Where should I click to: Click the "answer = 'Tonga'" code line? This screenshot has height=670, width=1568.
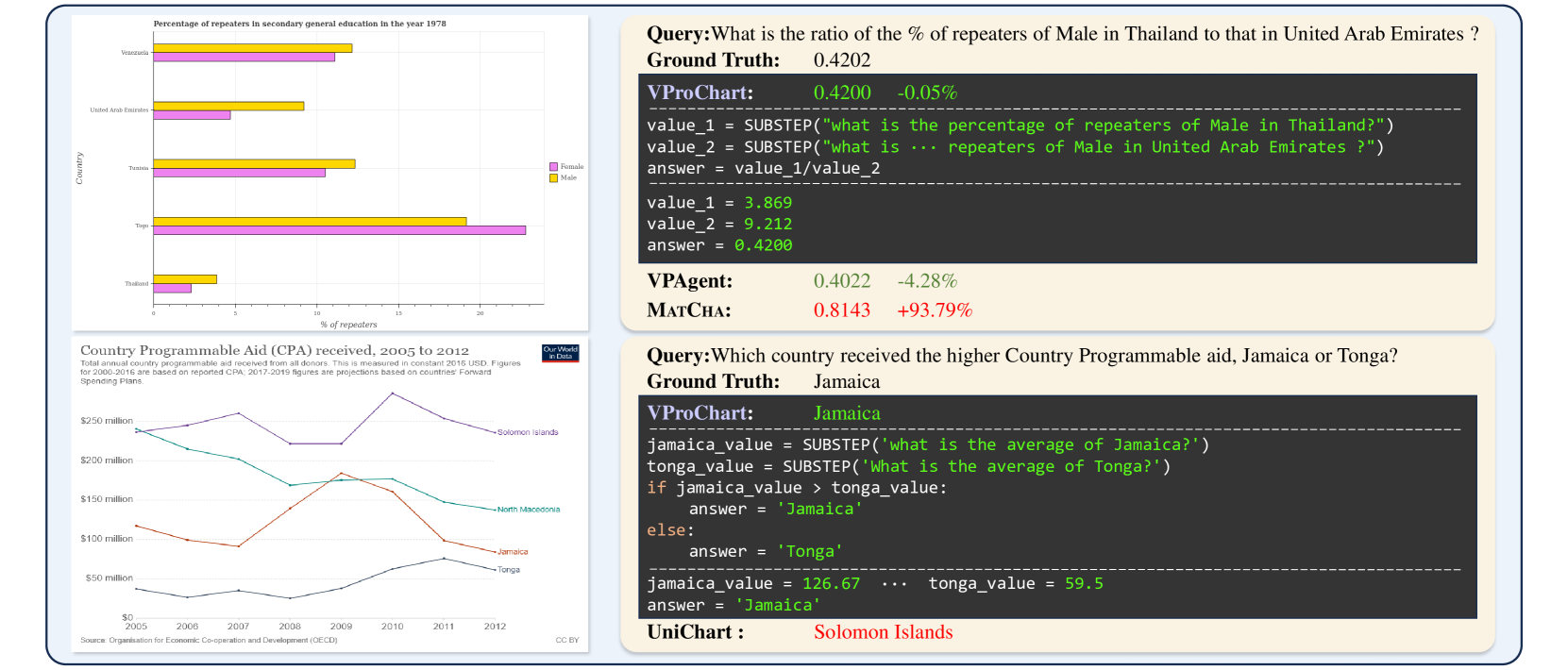pyautogui.click(x=766, y=552)
